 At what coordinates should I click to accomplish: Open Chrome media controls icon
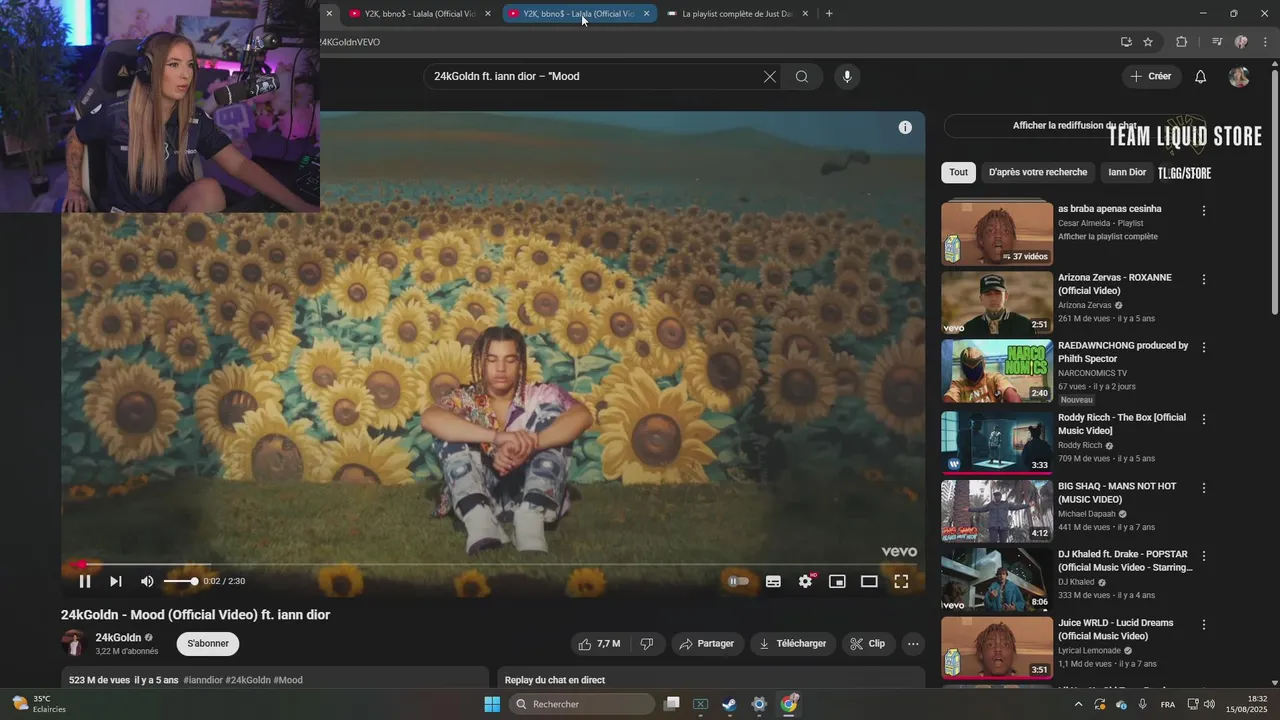click(x=1217, y=42)
